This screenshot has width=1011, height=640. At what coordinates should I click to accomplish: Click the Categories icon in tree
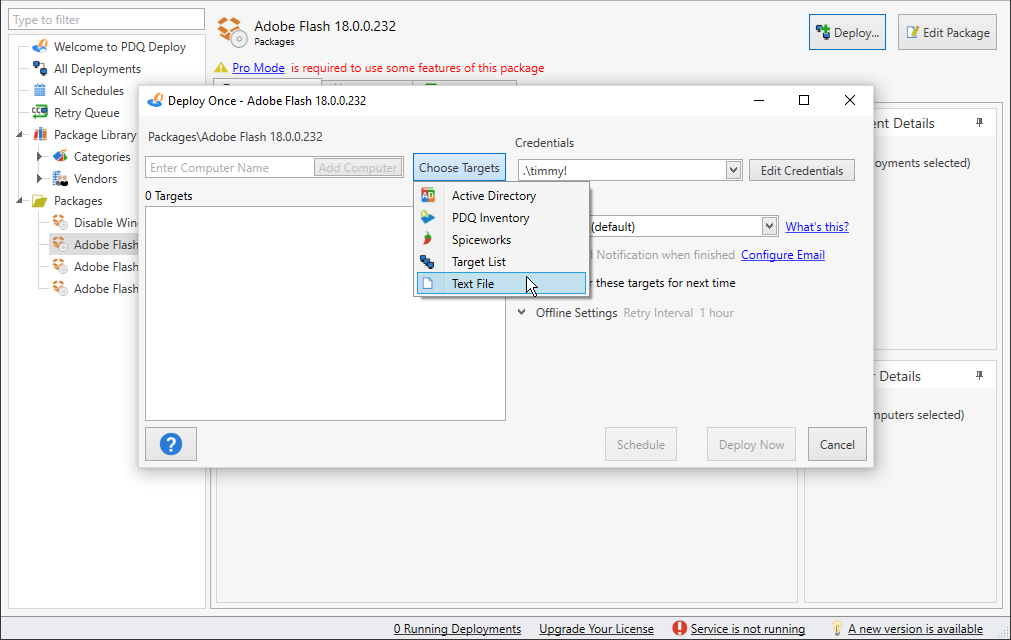60,156
